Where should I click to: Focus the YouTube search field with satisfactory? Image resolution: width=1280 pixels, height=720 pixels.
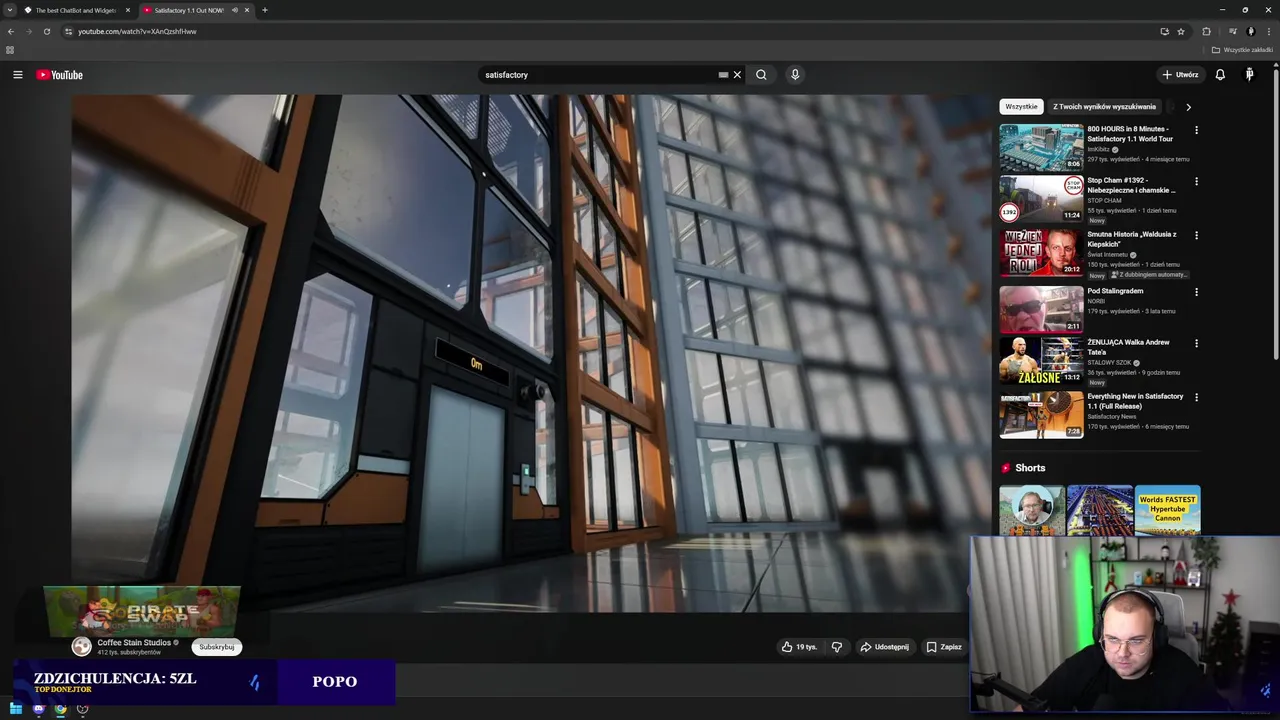pos(595,75)
